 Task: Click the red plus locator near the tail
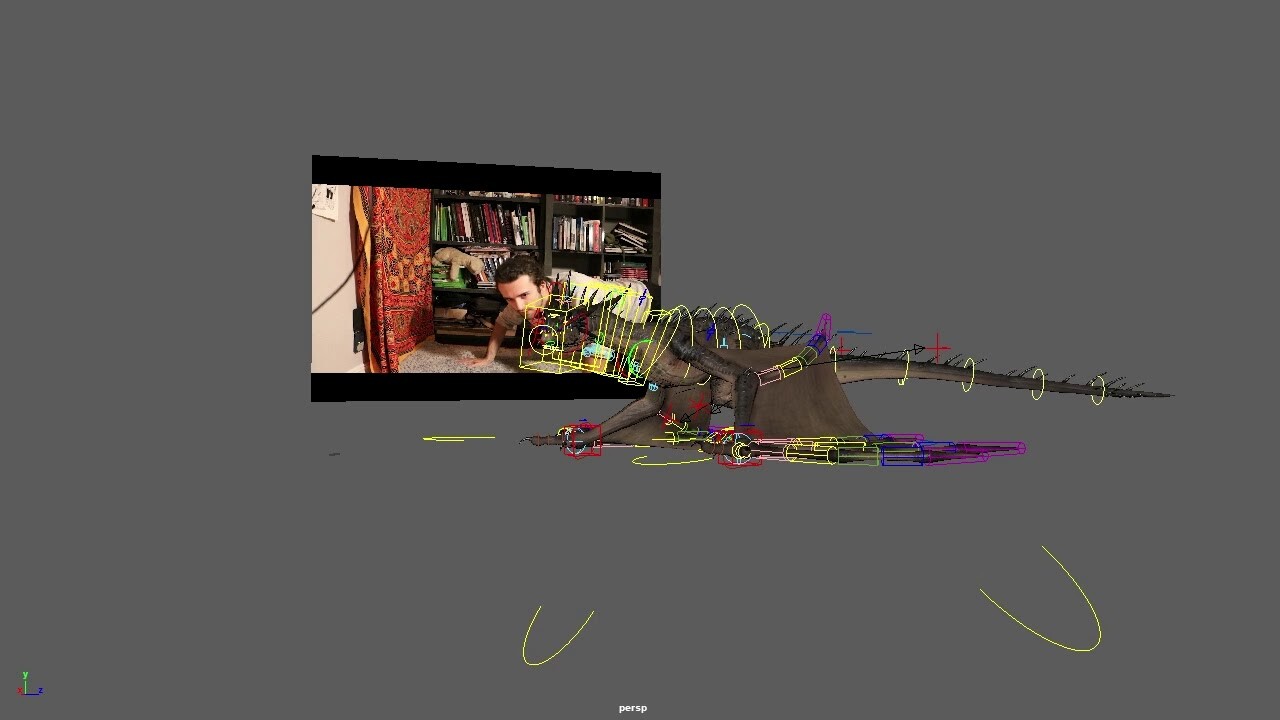click(935, 347)
